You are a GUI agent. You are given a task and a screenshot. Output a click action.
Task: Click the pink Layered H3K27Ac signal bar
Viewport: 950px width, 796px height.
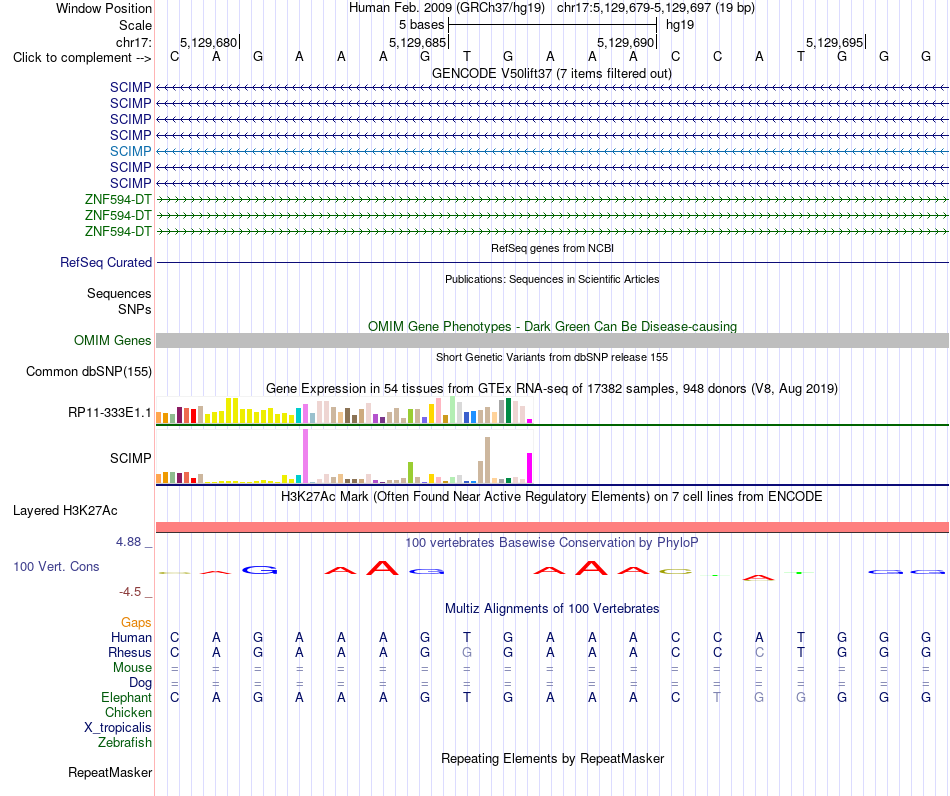tap(552, 527)
